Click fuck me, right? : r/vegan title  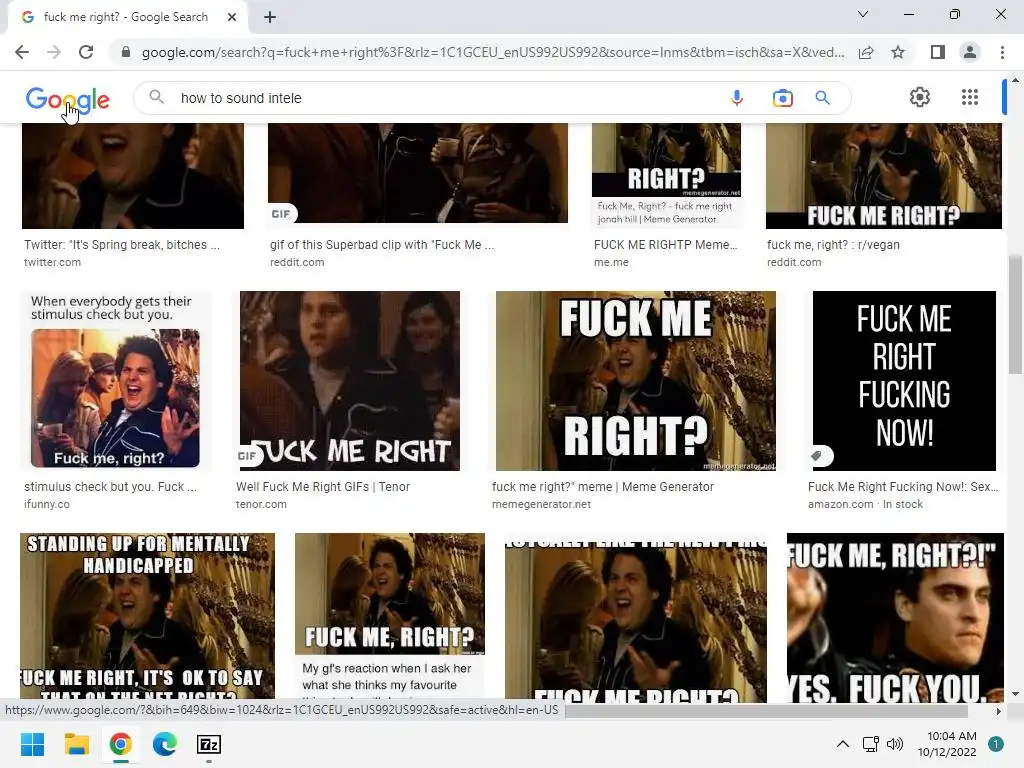click(x=833, y=245)
